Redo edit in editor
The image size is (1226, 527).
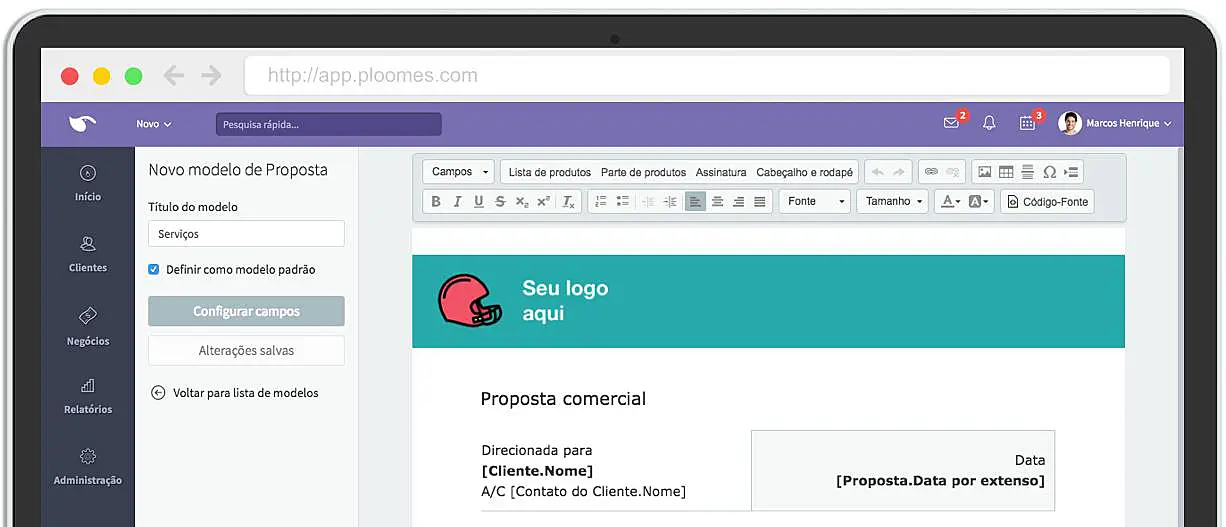pyautogui.click(x=899, y=172)
